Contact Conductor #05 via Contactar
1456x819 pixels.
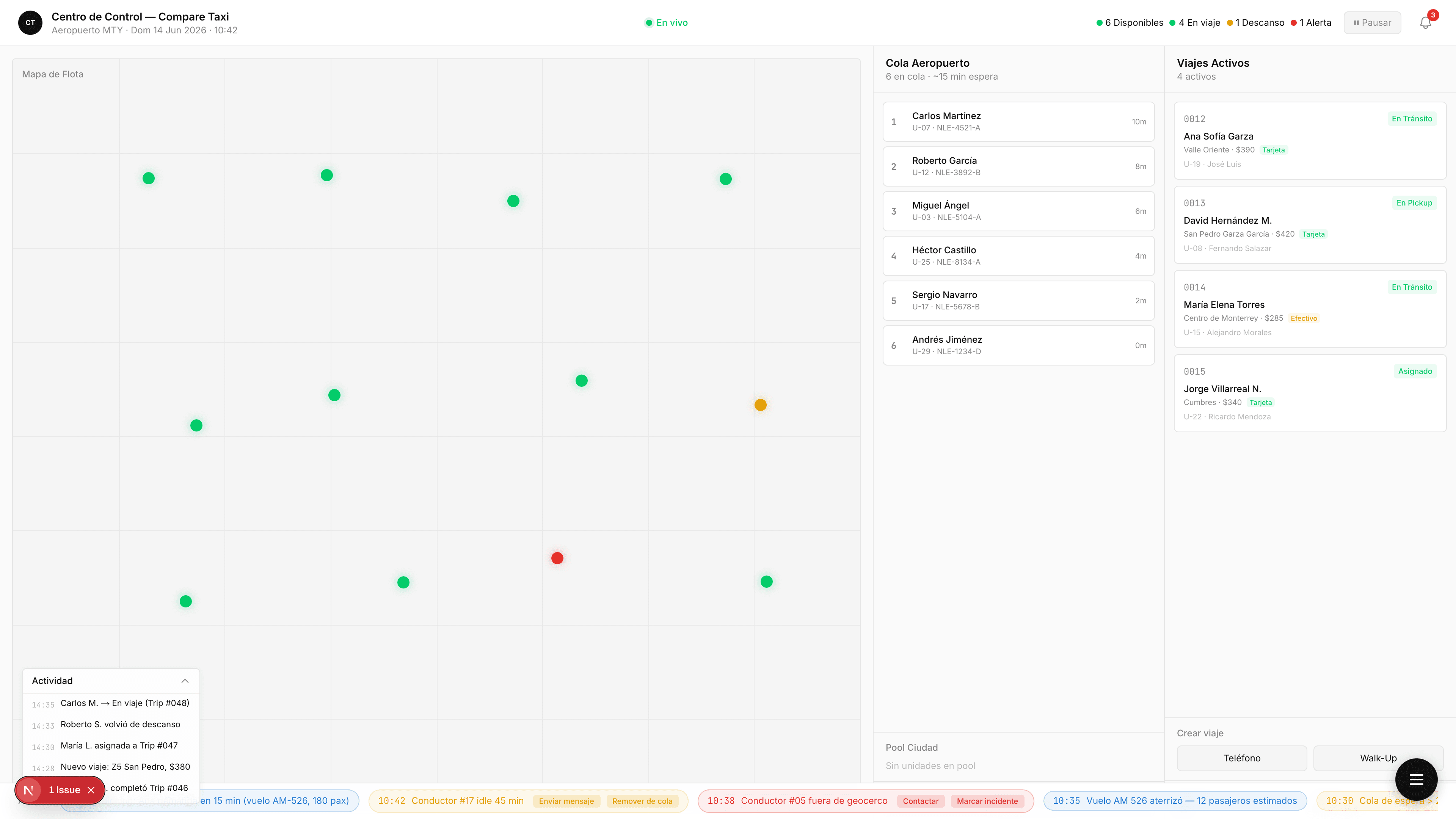tap(920, 801)
